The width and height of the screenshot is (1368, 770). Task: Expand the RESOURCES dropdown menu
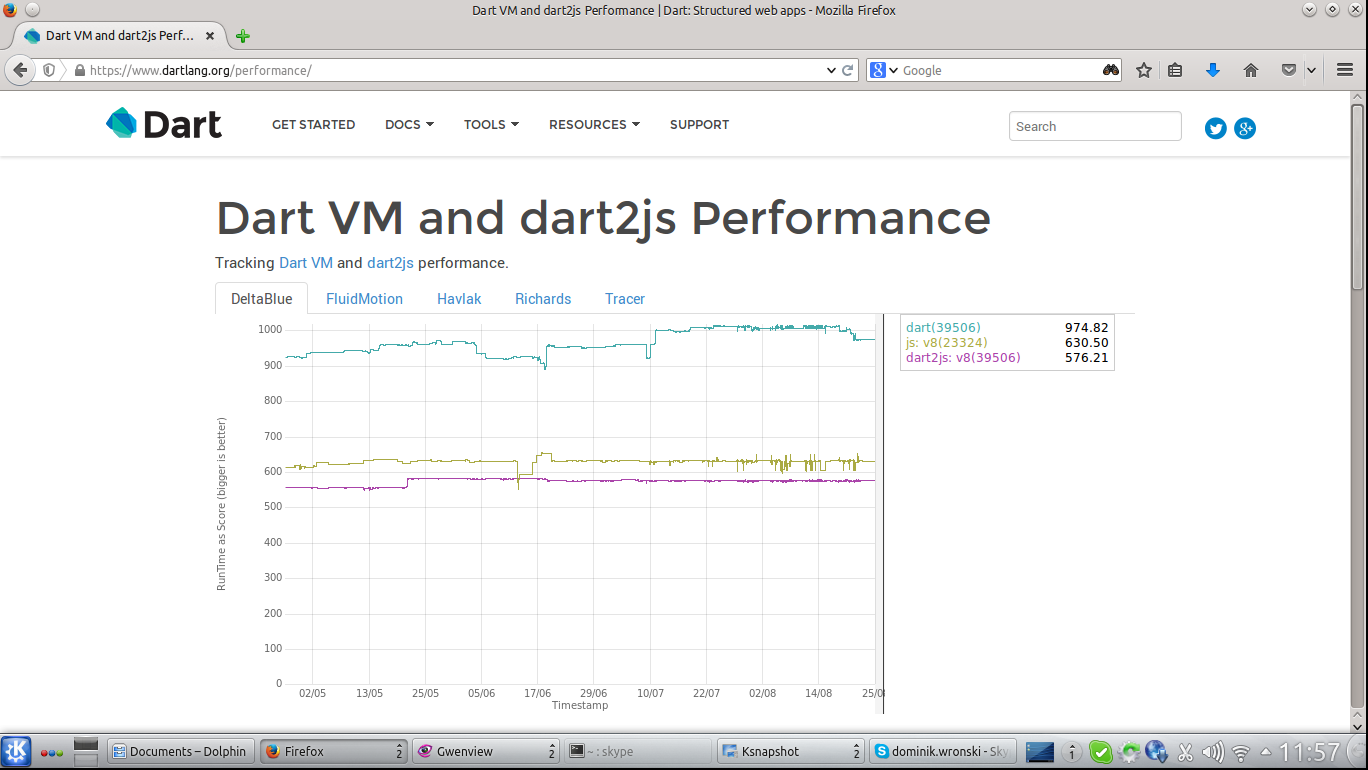pyautogui.click(x=594, y=125)
